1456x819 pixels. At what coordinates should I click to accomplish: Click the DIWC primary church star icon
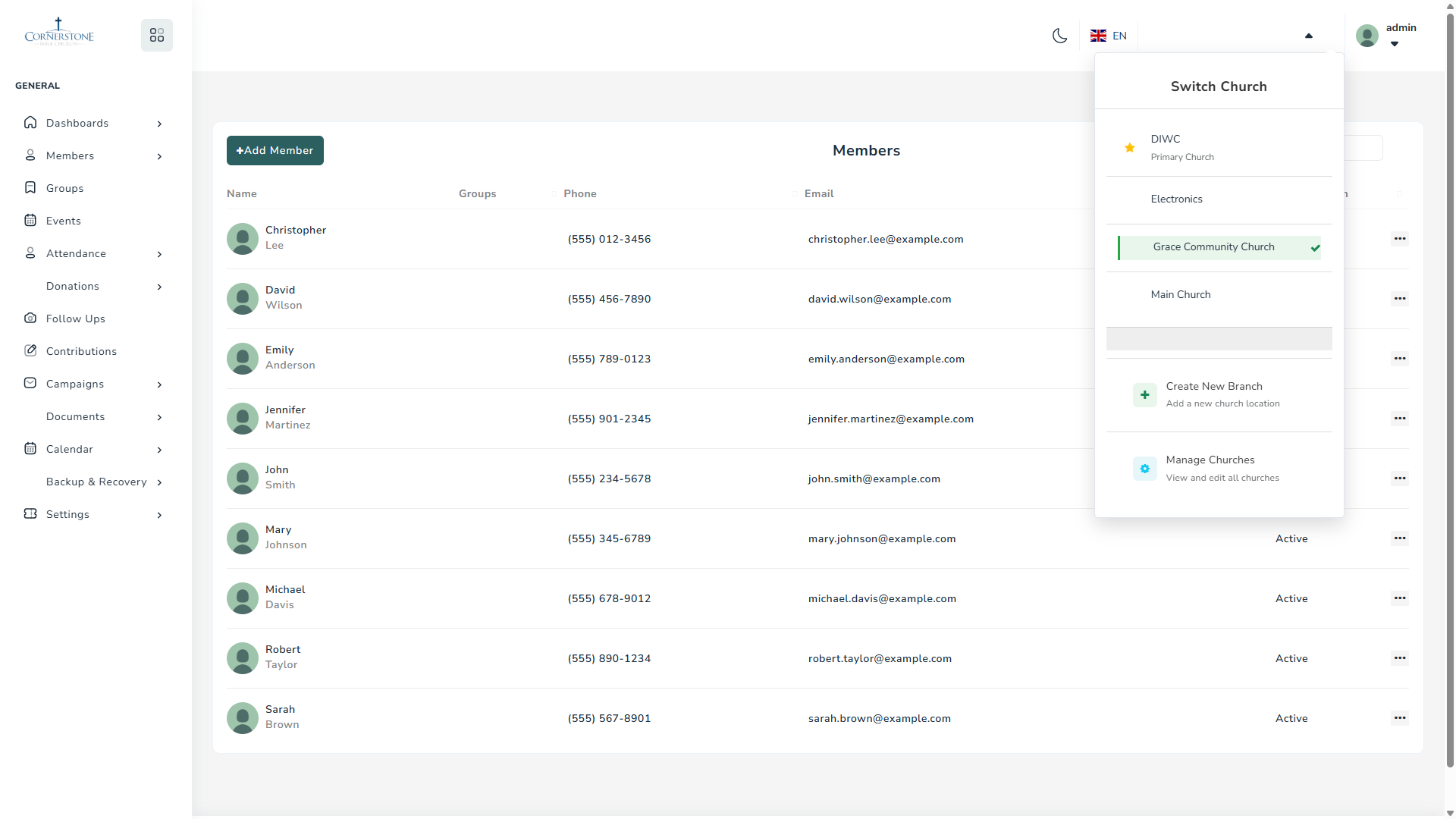point(1129,148)
